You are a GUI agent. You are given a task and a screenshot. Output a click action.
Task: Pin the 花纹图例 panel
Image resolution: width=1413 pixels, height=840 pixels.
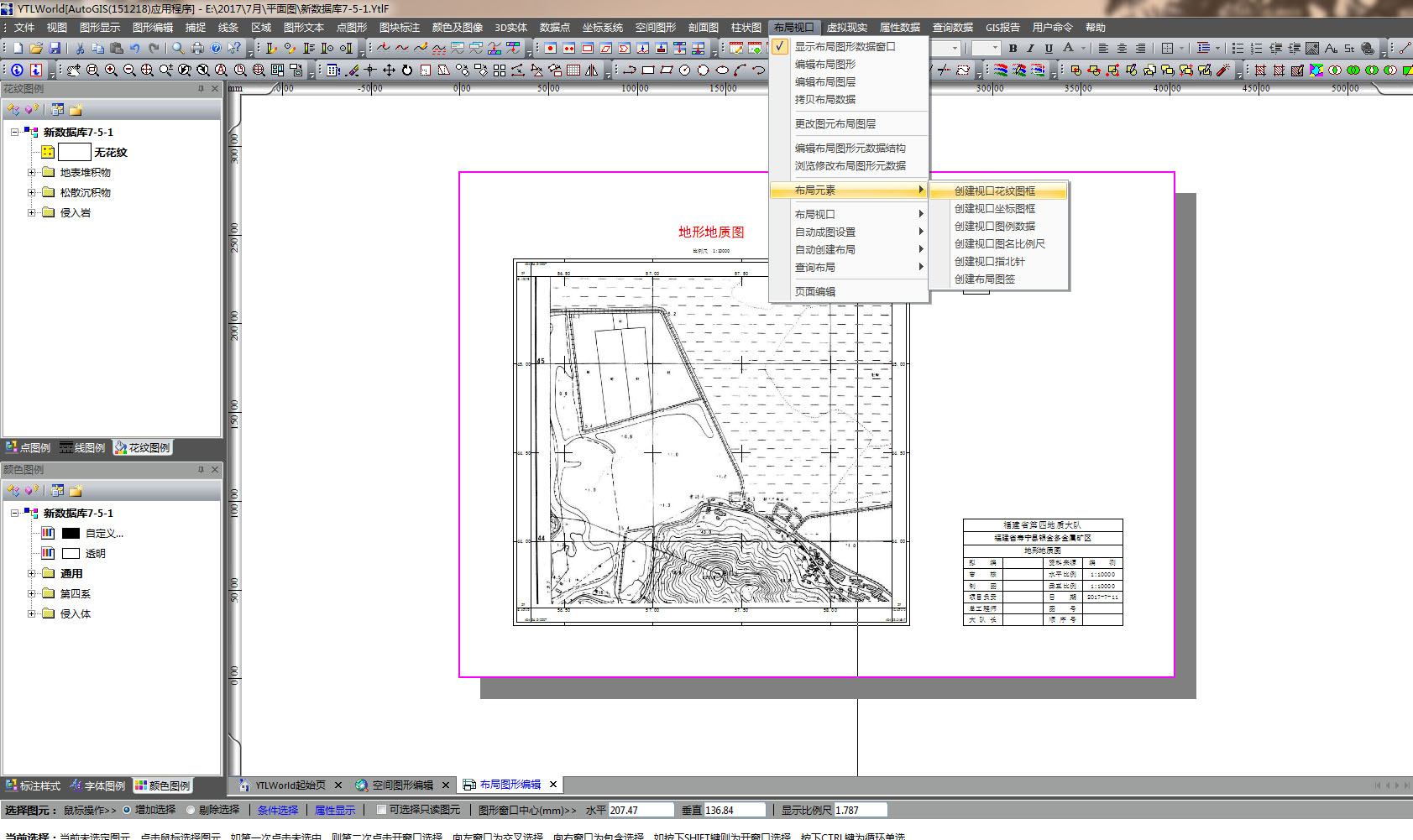[x=201, y=89]
